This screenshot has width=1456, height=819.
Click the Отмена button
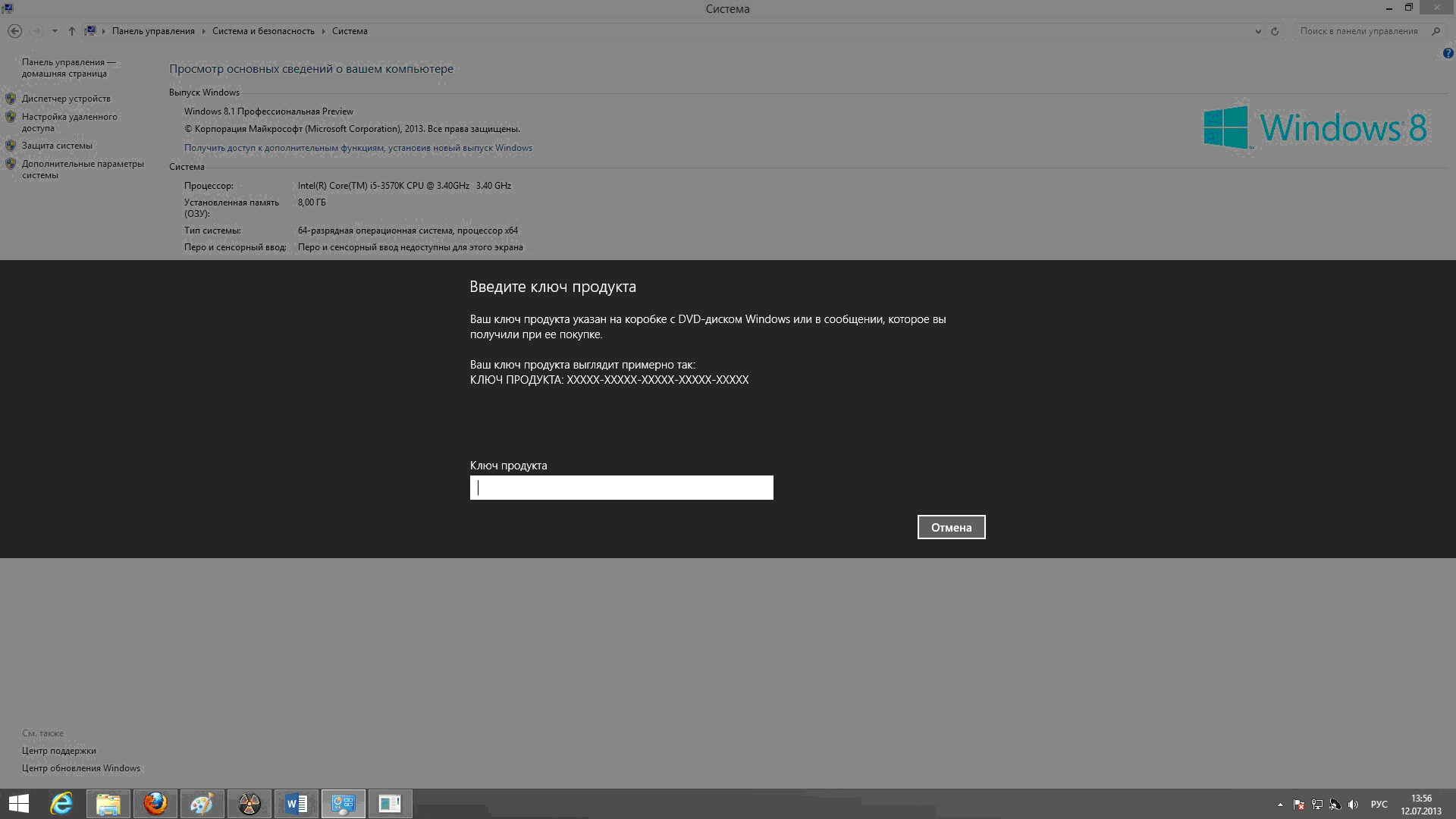[951, 527]
